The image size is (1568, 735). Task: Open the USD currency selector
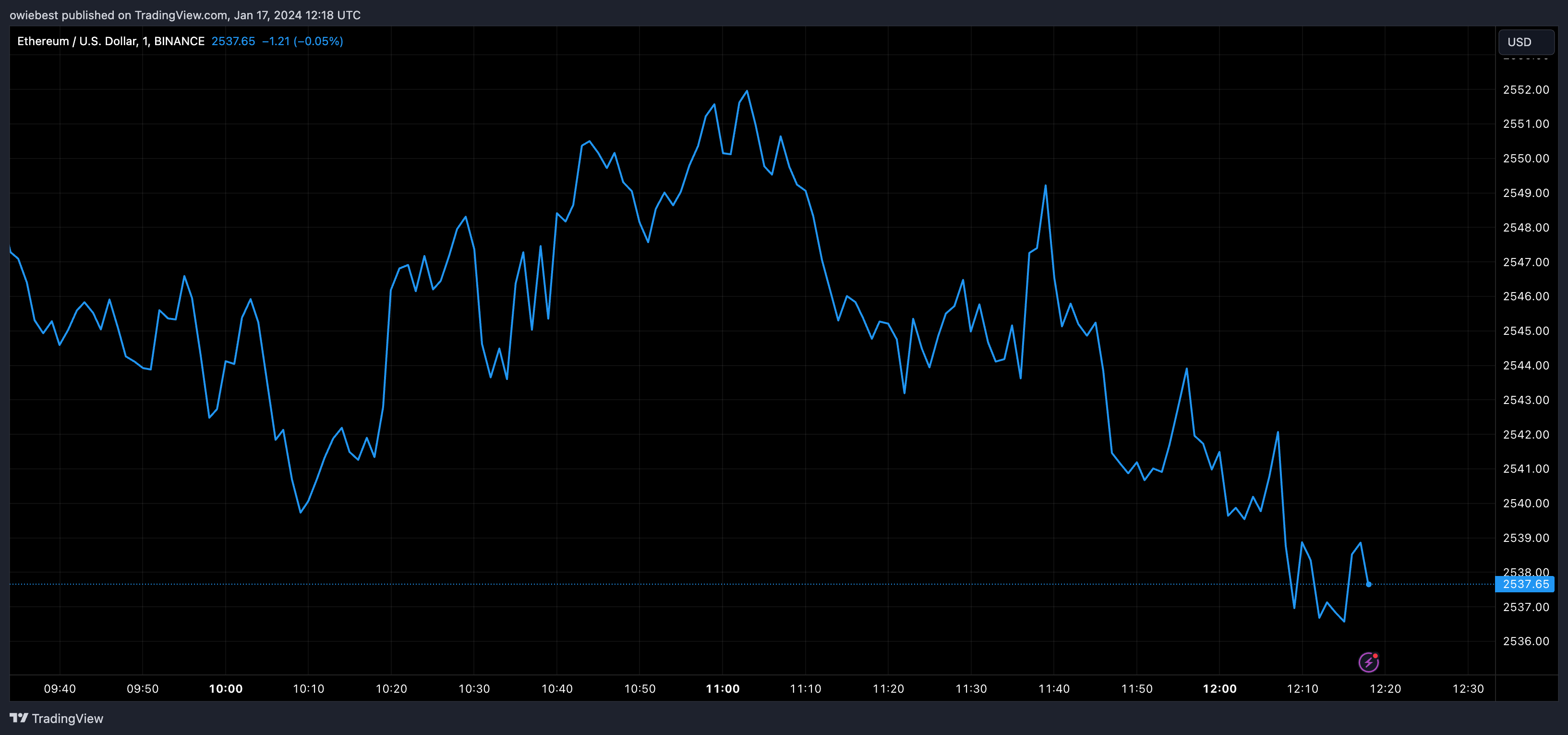1526,42
